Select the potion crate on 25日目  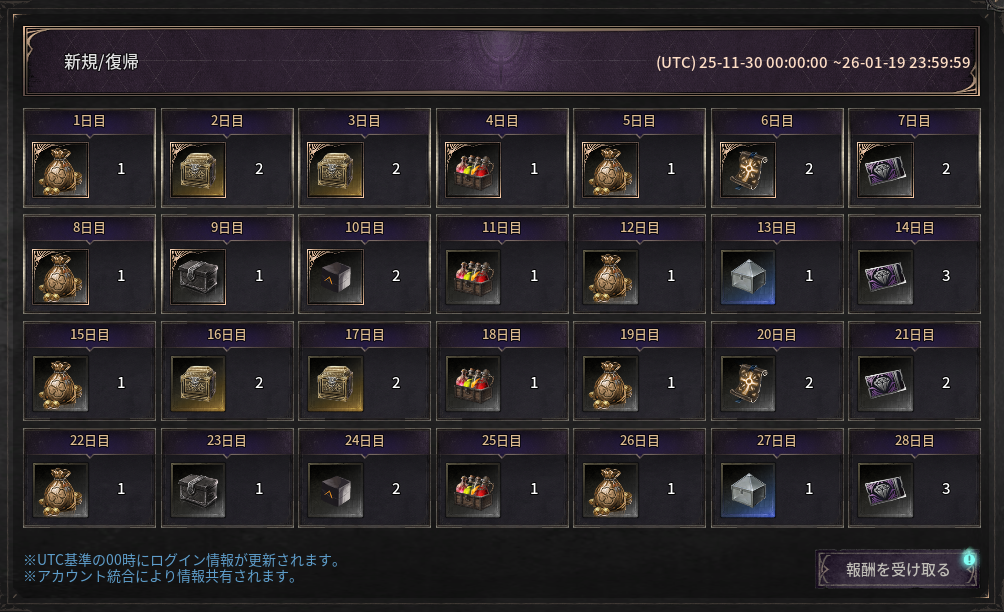(x=473, y=490)
